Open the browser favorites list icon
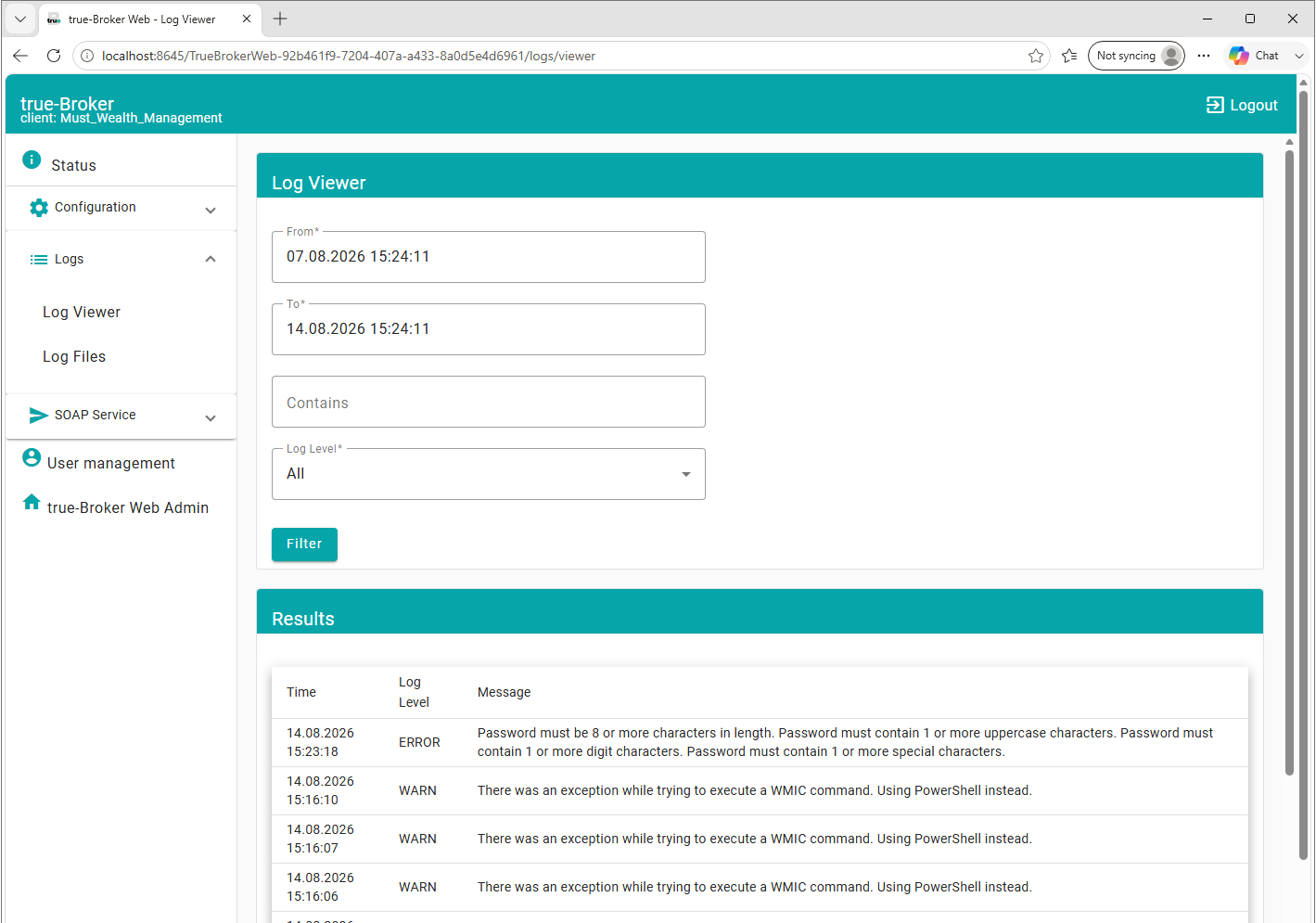 coord(1069,56)
